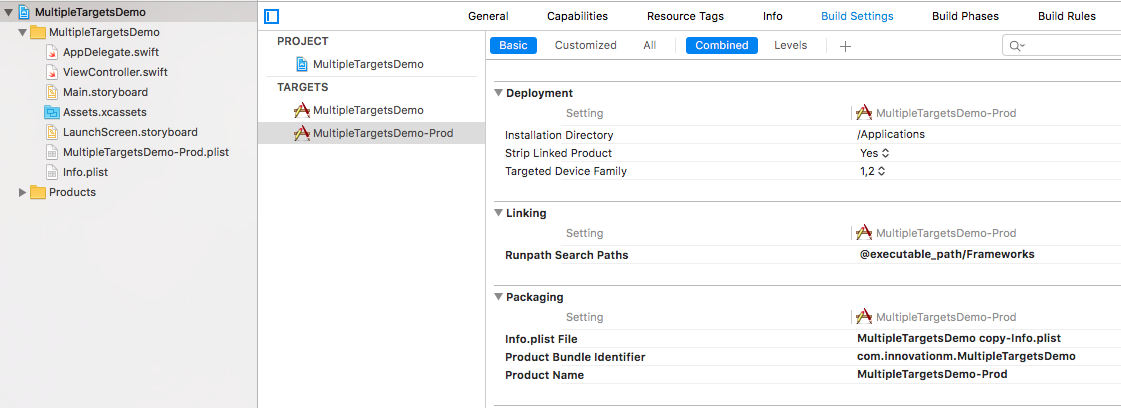Open Assets.xcassets catalog
The width and height of the screenshot is (1121, 408).
[x=104, y=112]
